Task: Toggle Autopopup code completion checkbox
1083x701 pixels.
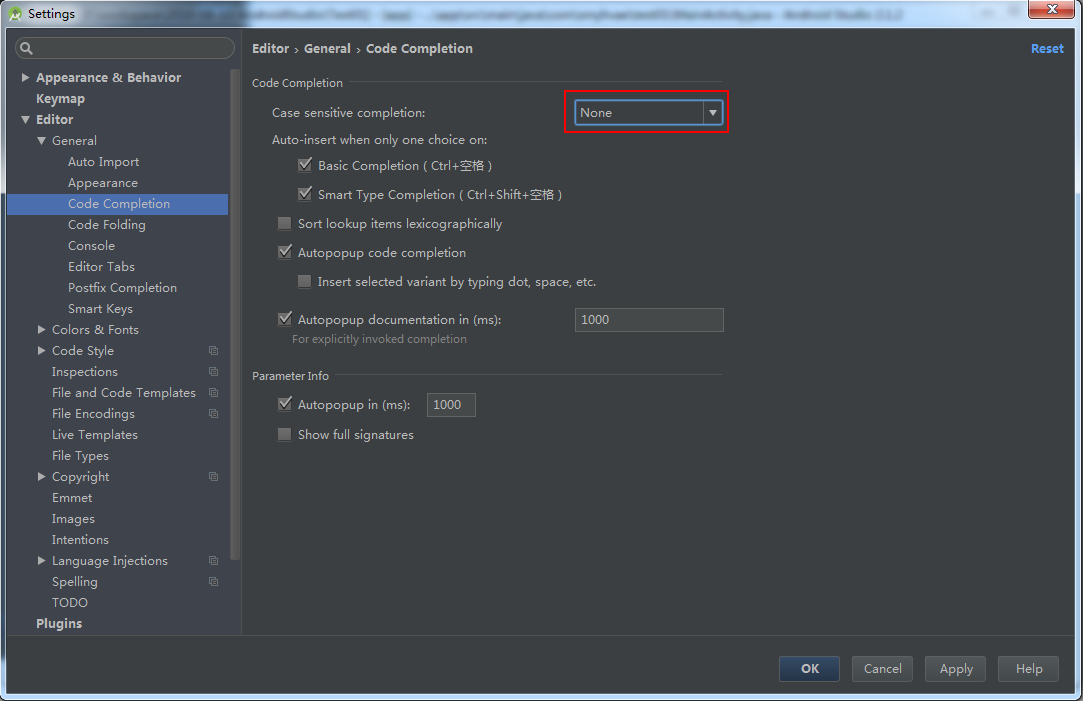Action: 285,252
